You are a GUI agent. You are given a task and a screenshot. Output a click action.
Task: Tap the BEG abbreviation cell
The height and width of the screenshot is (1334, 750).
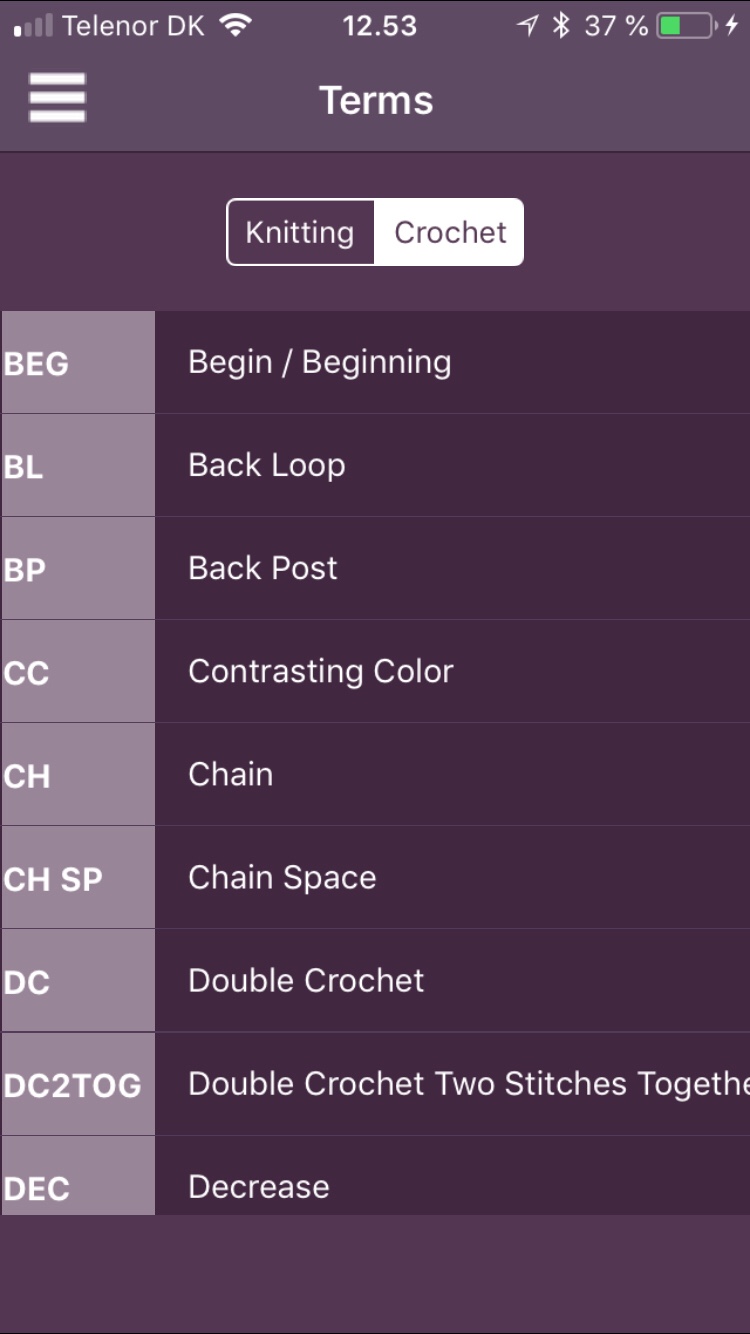[x=78, y=363]
